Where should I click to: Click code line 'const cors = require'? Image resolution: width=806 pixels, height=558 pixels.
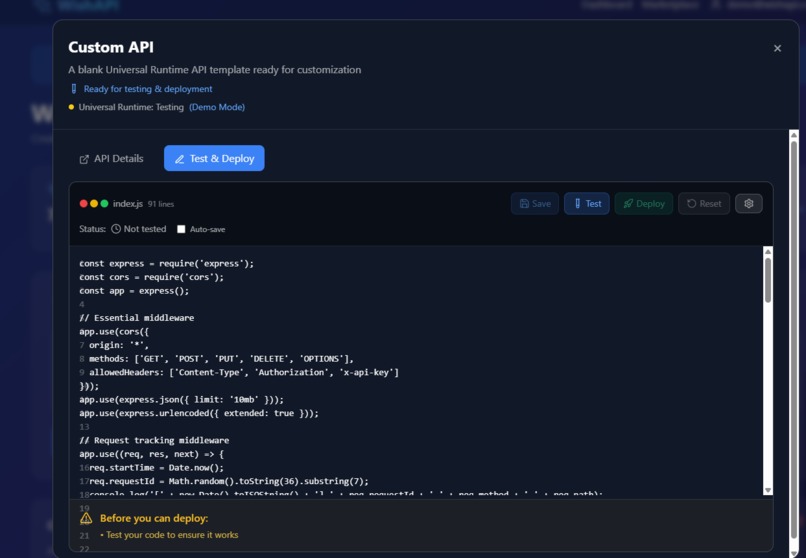click(x=152, y=277)
